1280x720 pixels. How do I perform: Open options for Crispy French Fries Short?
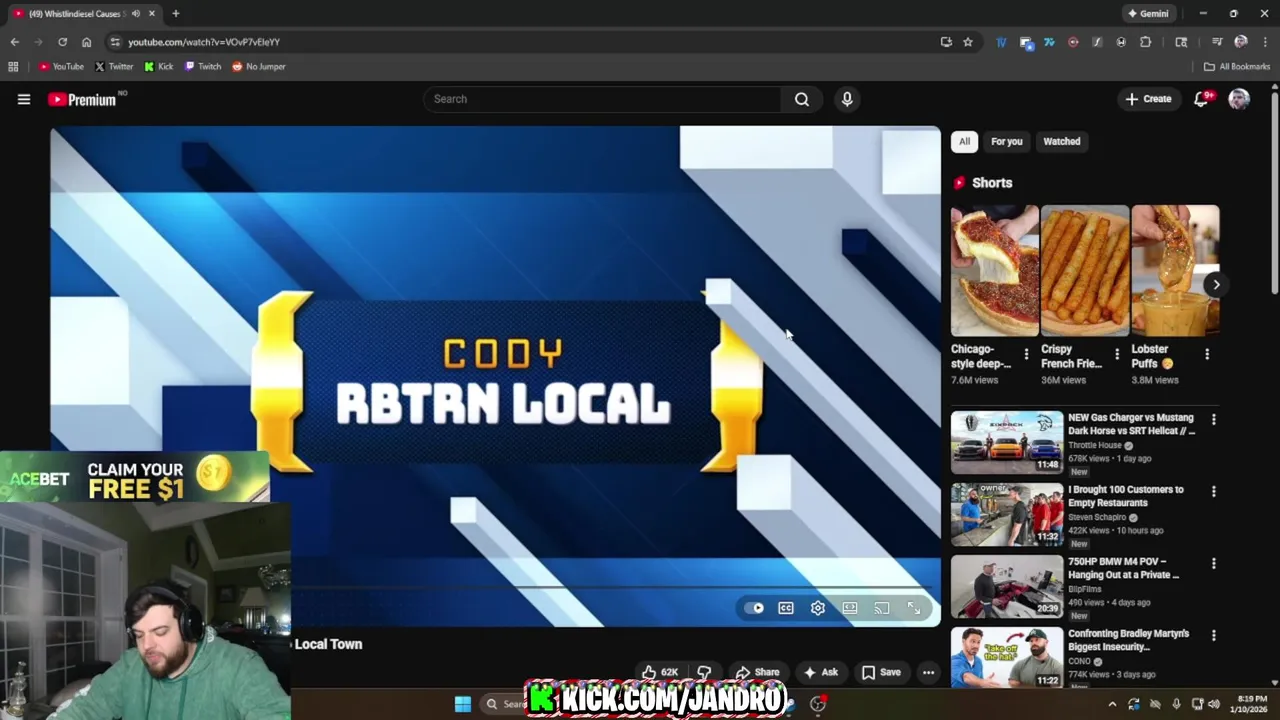pos(1117,354)
